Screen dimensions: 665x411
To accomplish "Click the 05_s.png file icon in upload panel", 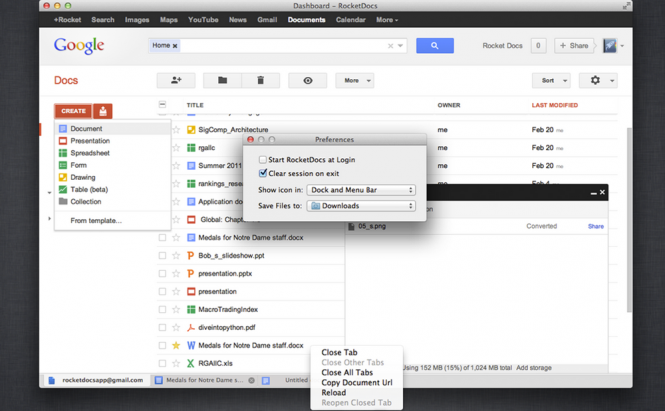I will 351,226.
